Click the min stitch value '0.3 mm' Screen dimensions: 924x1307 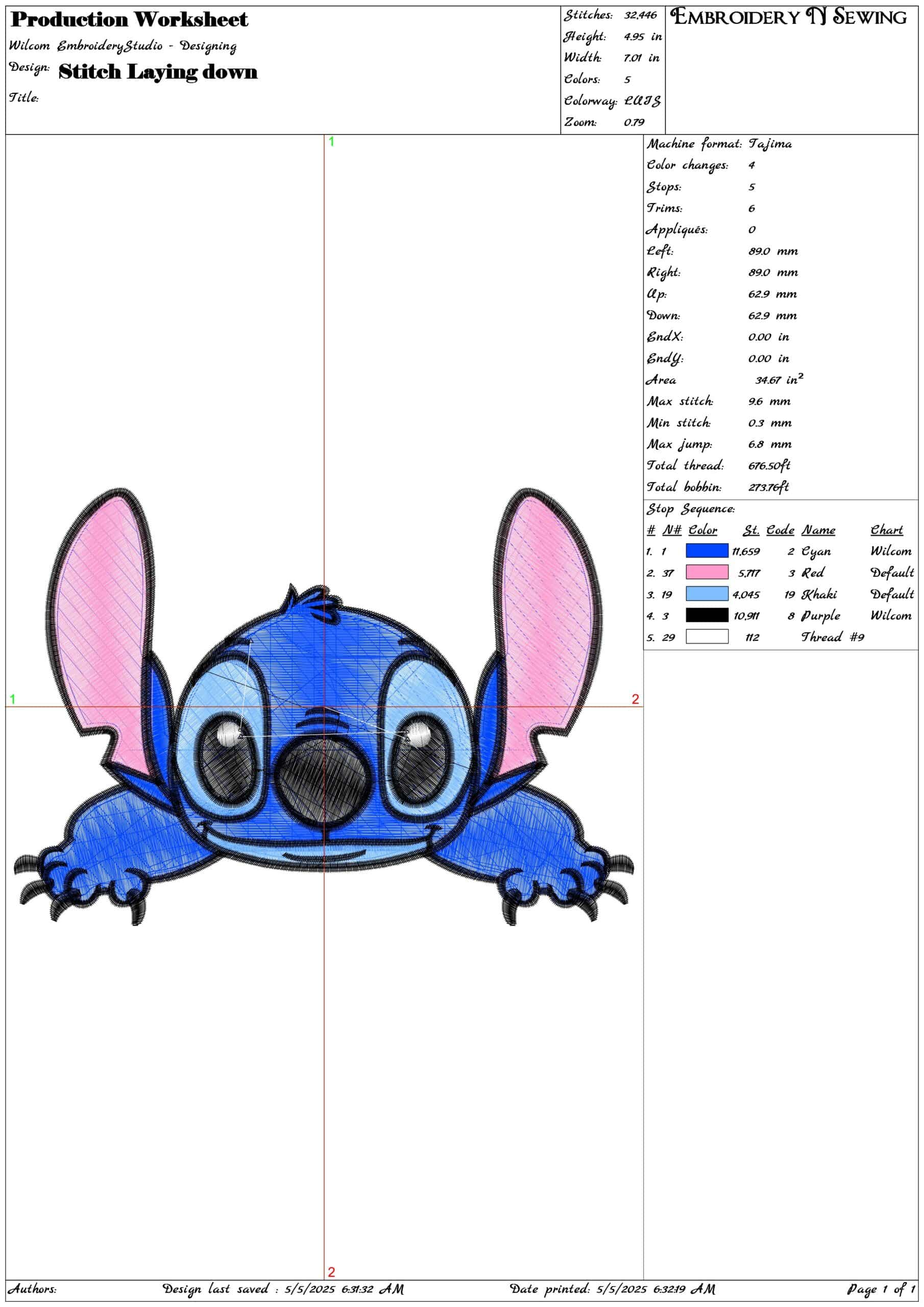pos(770,423)
